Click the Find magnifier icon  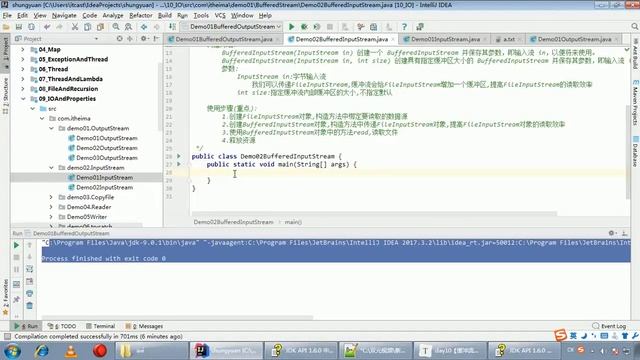click(x=116, y=27)
